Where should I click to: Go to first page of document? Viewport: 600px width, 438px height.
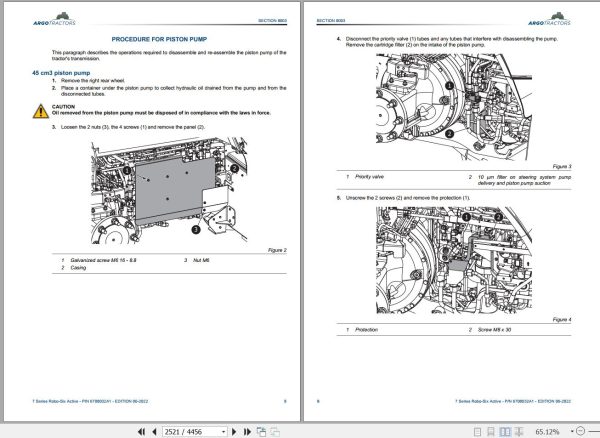coord(141,431)
